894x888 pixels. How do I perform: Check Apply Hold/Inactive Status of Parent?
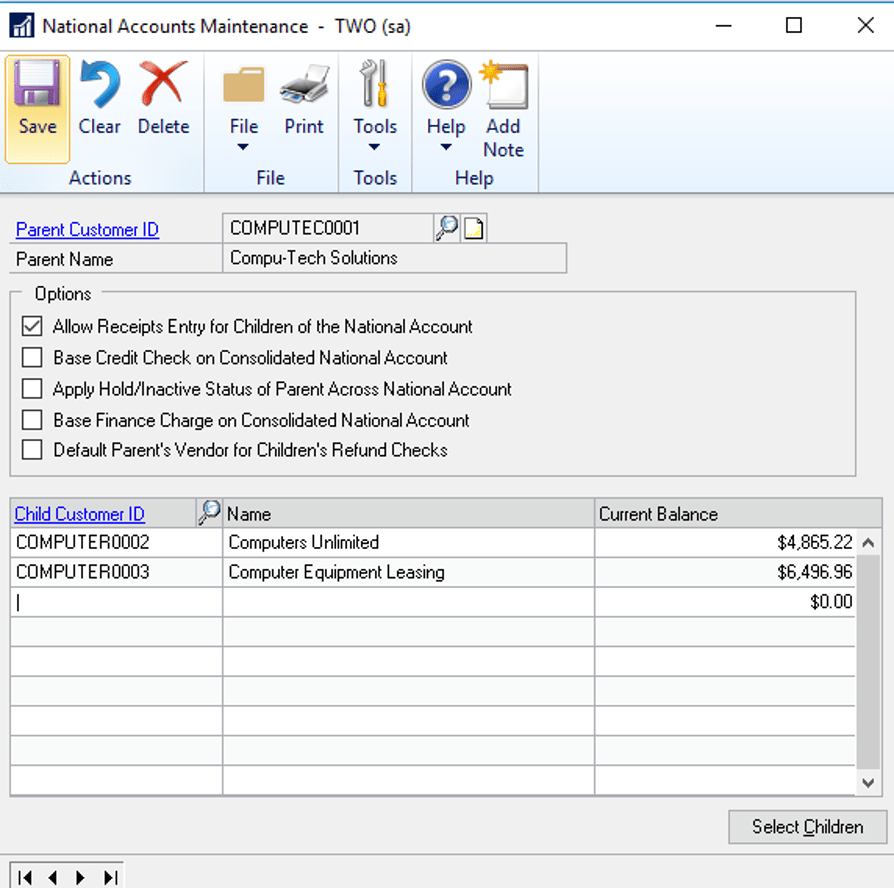tap(33, 389)
